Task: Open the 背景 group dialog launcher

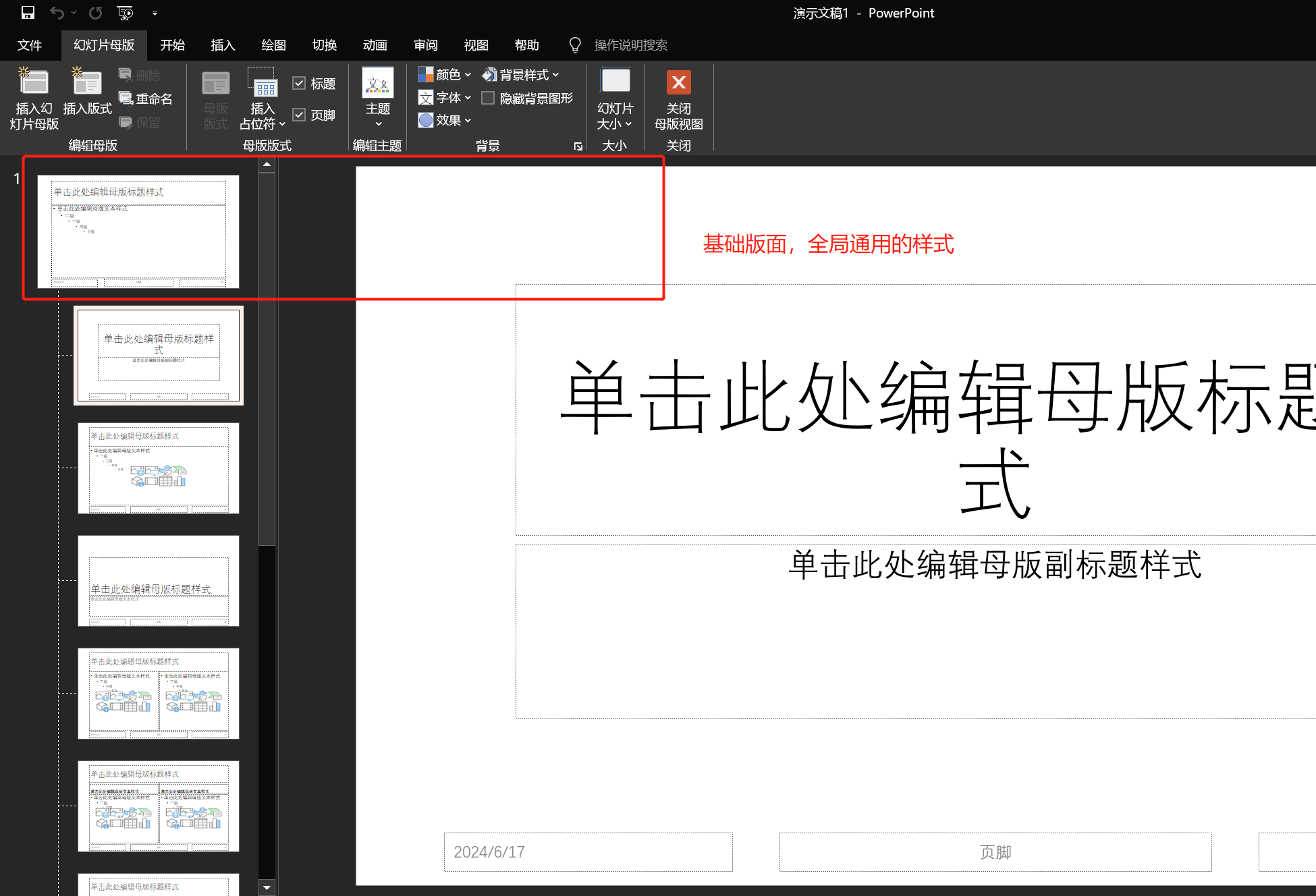Action: click(x=578, y=146)
